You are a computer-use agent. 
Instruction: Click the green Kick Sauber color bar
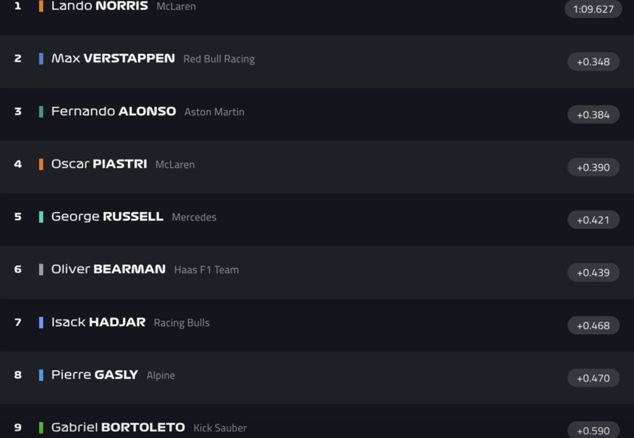pos(41,428)
